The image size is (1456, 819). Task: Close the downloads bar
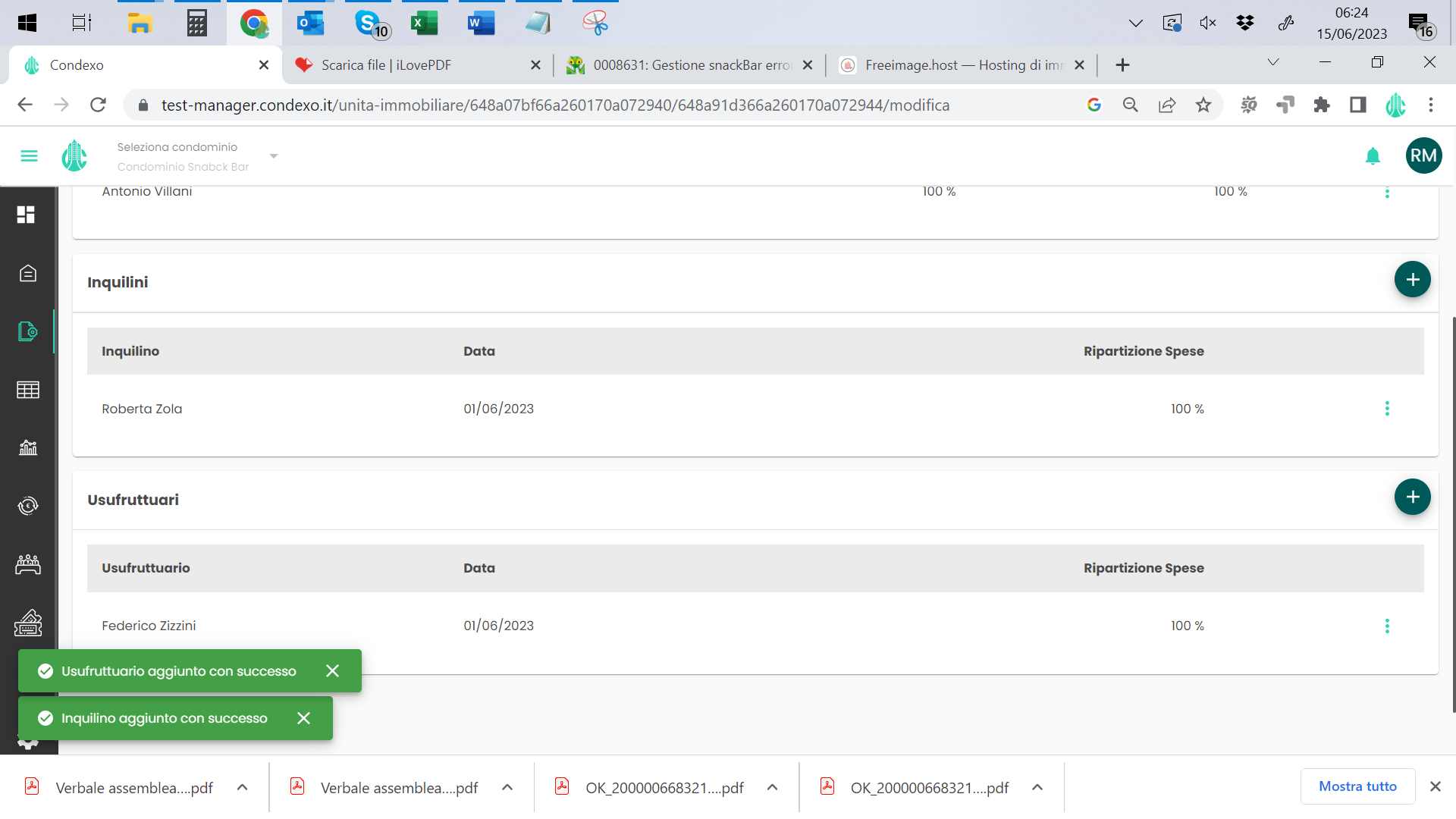coord(1435,786)
